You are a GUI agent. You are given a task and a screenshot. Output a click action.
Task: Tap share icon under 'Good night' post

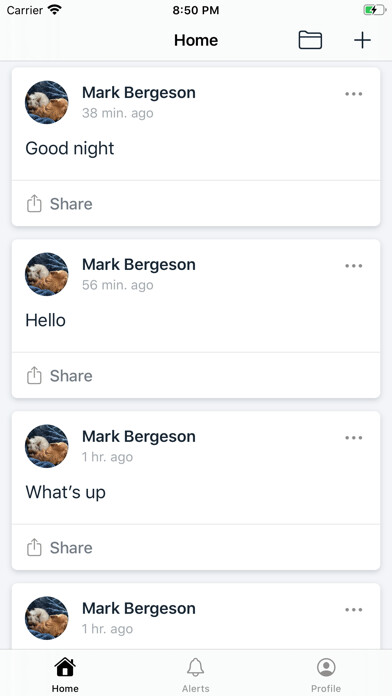pos(34,204)
